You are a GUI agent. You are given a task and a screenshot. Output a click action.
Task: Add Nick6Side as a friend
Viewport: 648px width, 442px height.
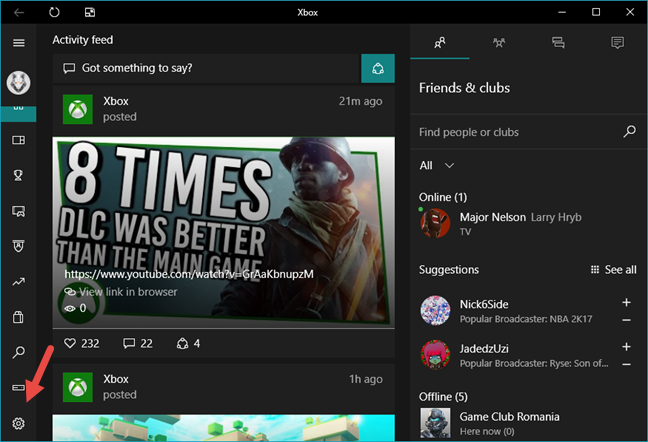tap(627, 302)
